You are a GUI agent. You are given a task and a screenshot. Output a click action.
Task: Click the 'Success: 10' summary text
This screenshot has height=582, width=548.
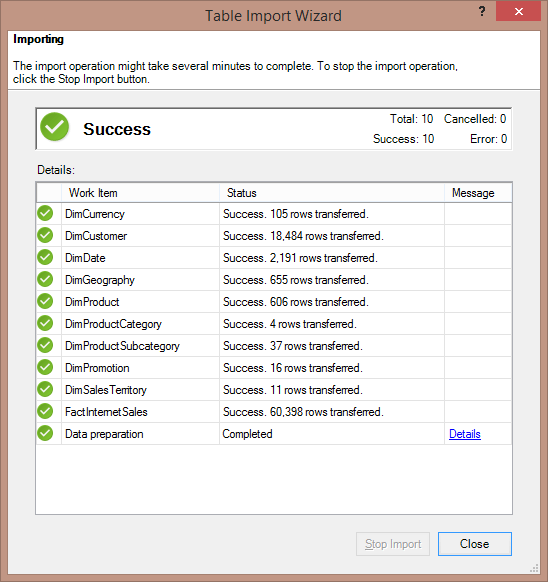point(404,139)
